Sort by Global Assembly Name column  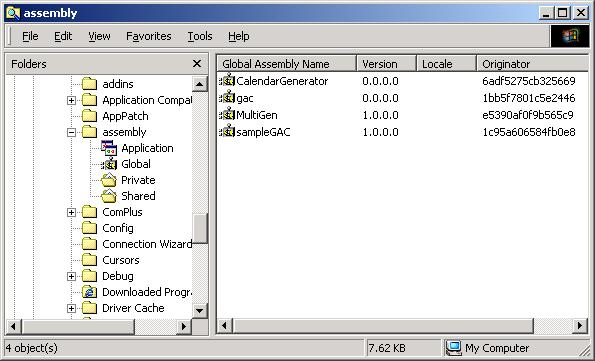click(x=287, y=63)
